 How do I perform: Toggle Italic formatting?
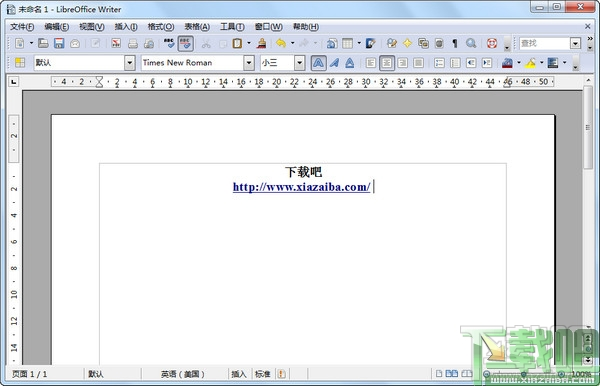[x=334, y=63]
